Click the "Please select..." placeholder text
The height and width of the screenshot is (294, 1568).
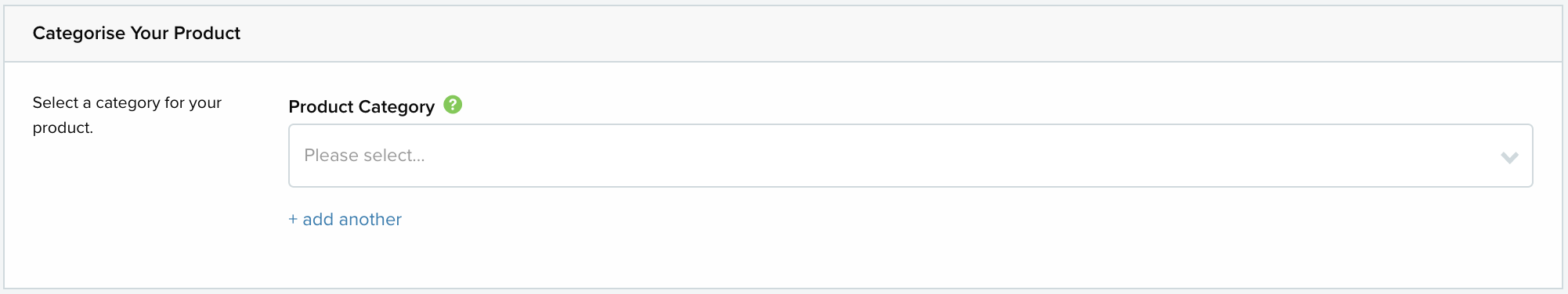pyautogui.click(x=364, y=156)
